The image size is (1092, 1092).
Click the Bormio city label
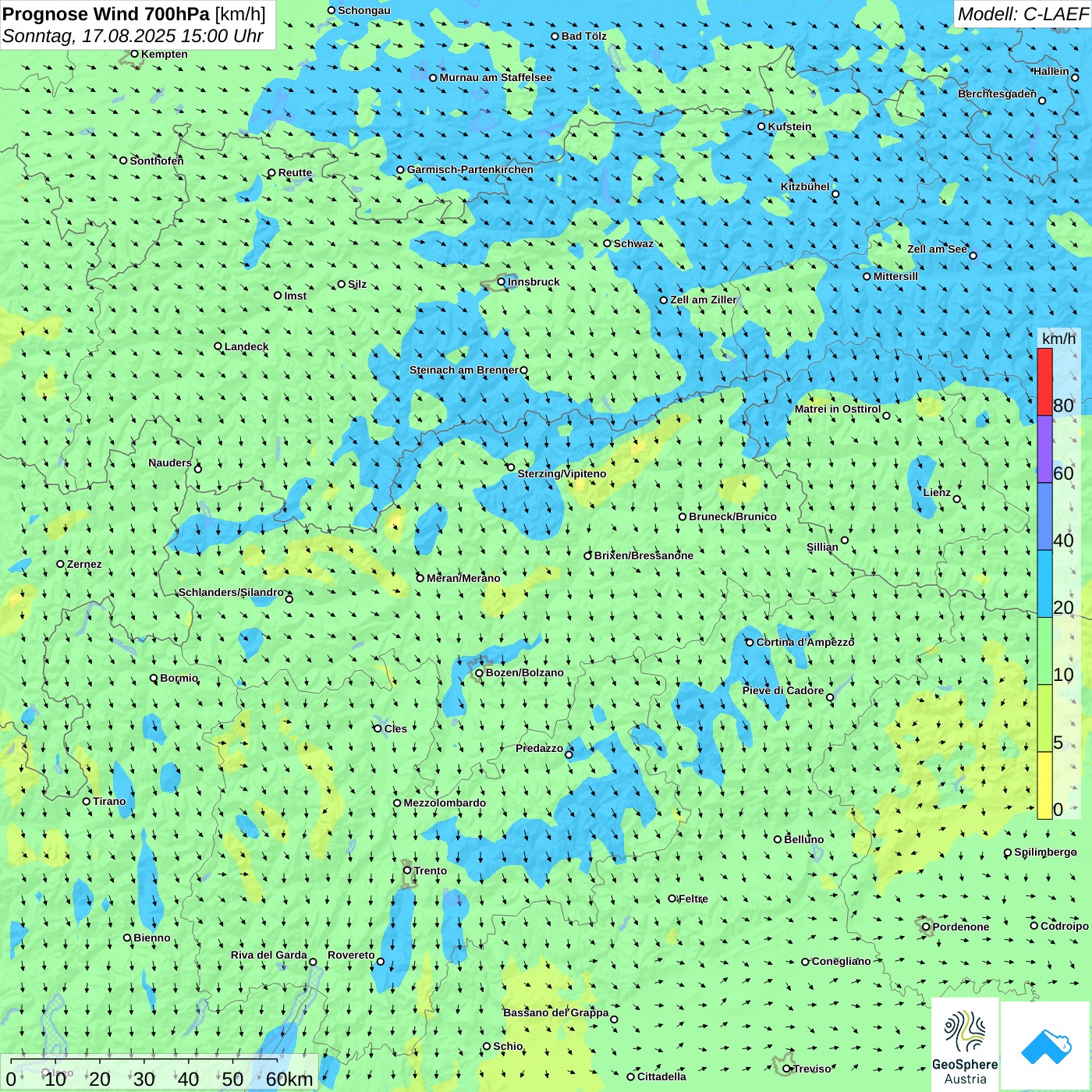click(179, 678)
